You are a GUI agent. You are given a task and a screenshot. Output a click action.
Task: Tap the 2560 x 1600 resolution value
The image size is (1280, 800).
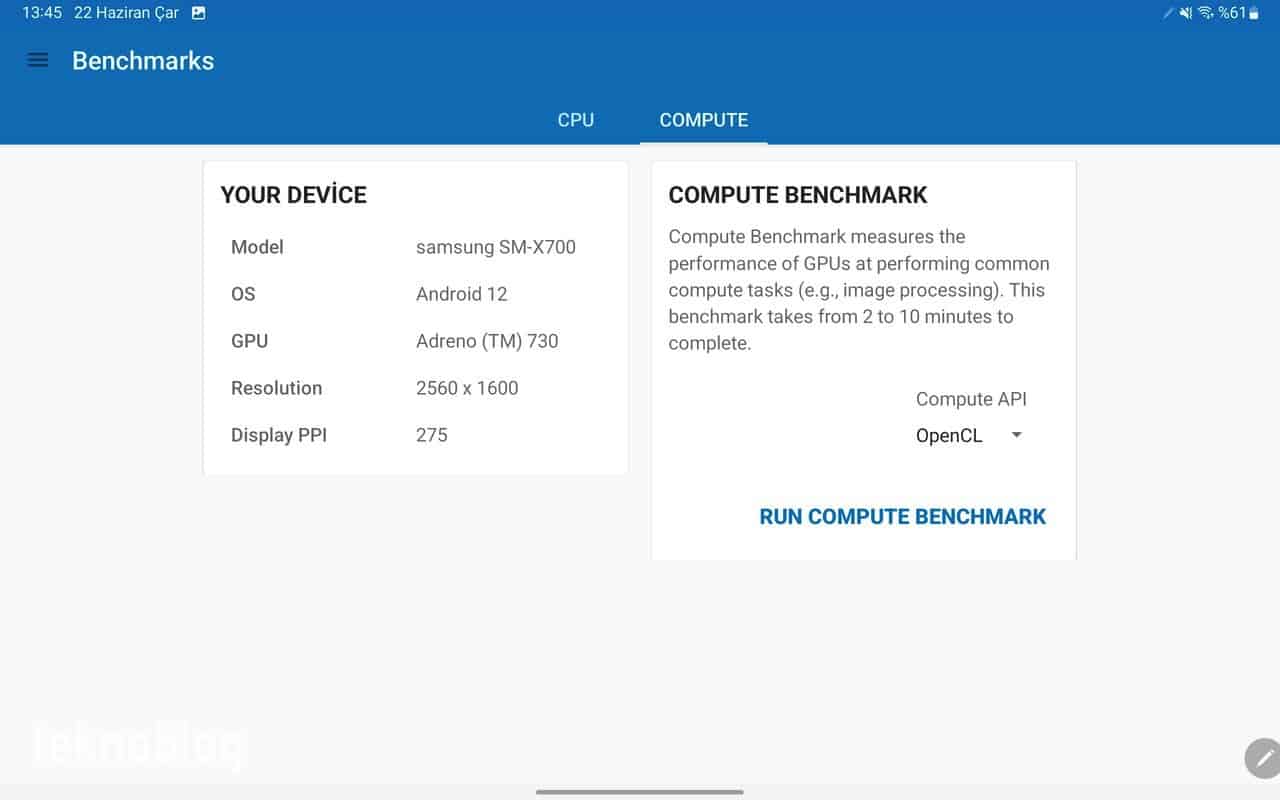click(467, 388)
